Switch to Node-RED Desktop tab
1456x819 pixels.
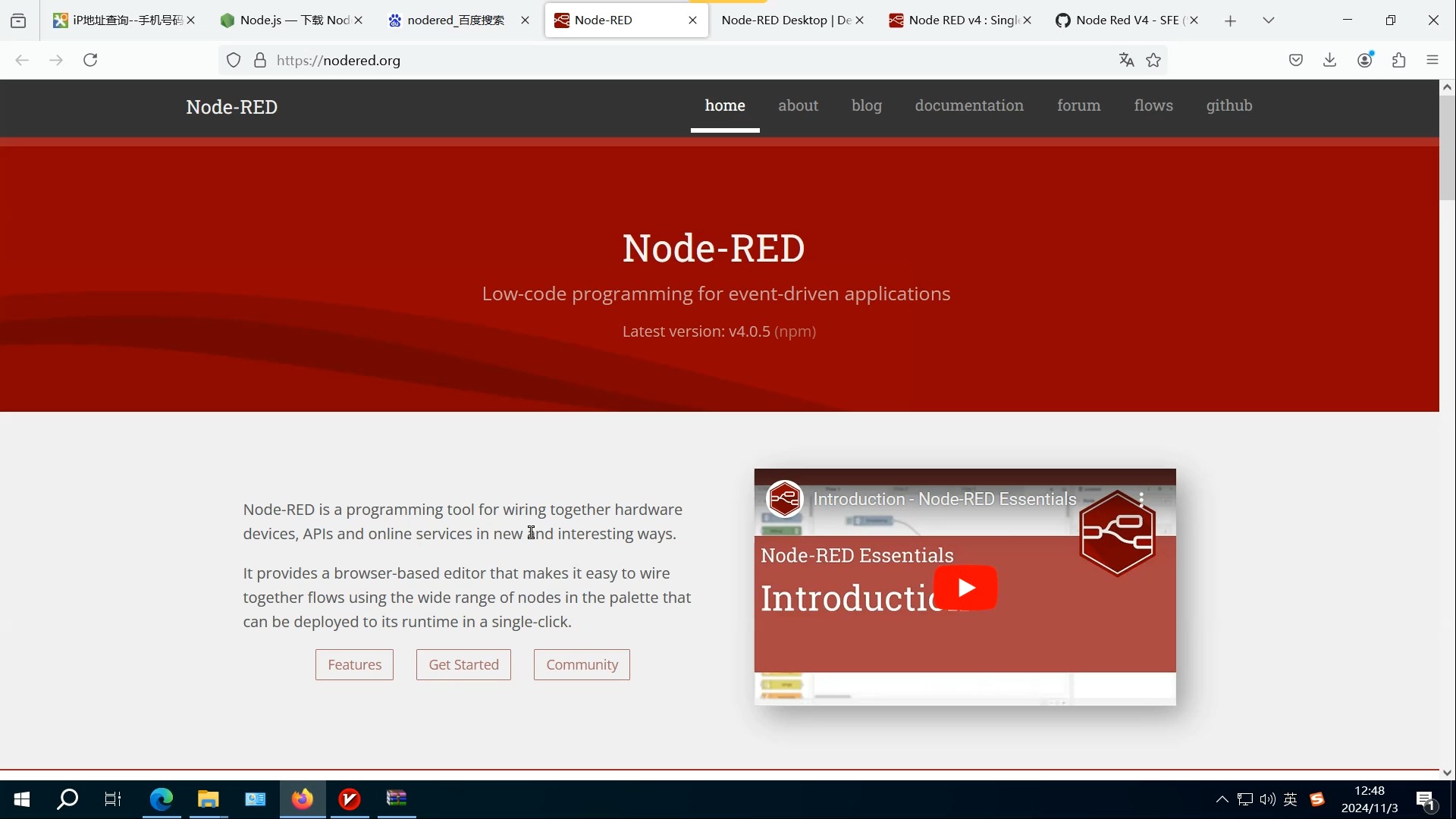point(786,20)
